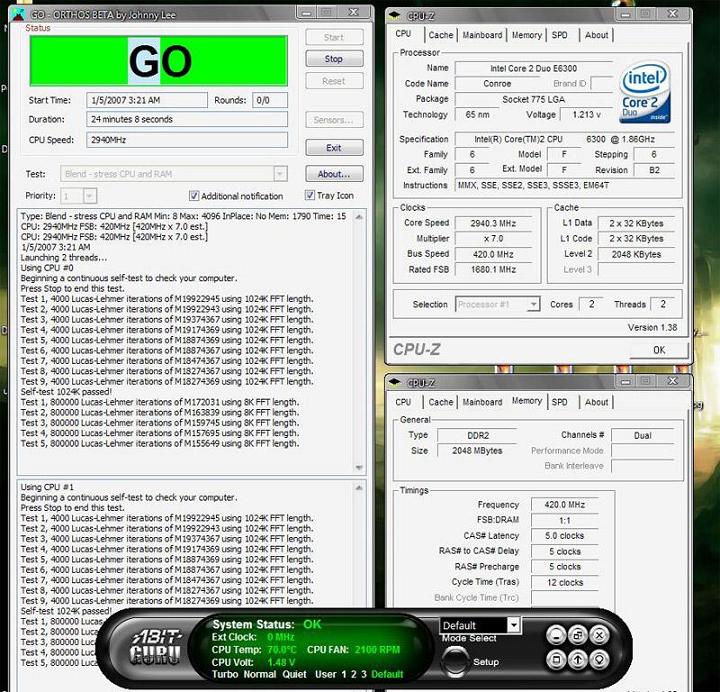This screenshot has height=692, width=720.
Task: Click the Start Time field in ORTHOS
Action: [147, 100]
